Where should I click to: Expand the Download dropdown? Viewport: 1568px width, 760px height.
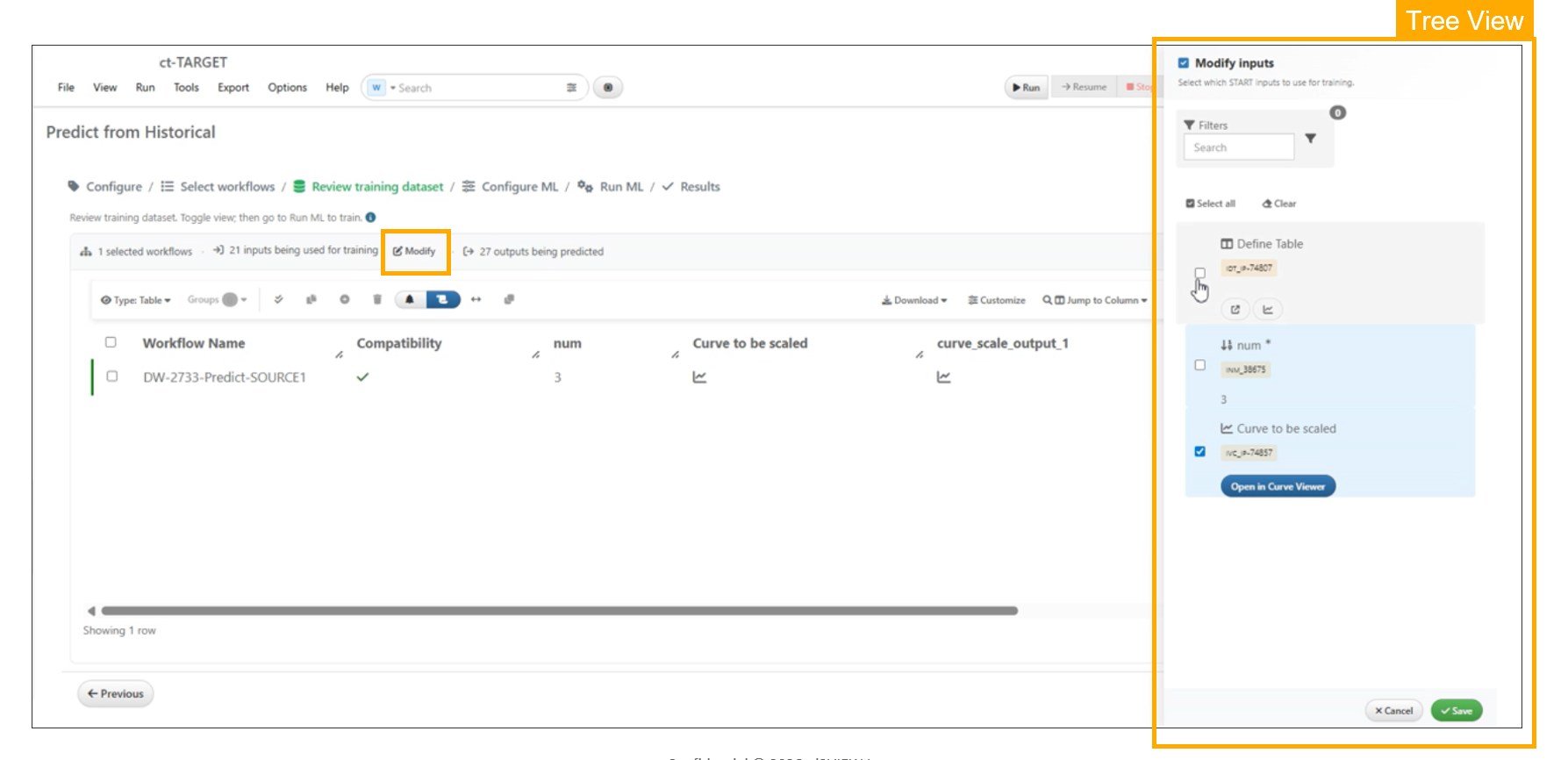pos(914,300)
